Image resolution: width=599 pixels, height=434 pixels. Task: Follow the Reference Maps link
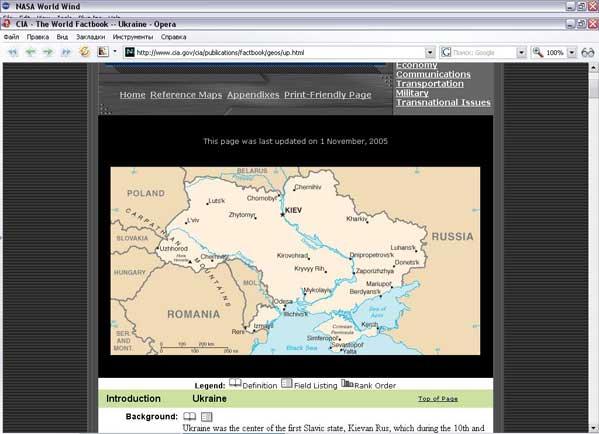pos(186,95)
